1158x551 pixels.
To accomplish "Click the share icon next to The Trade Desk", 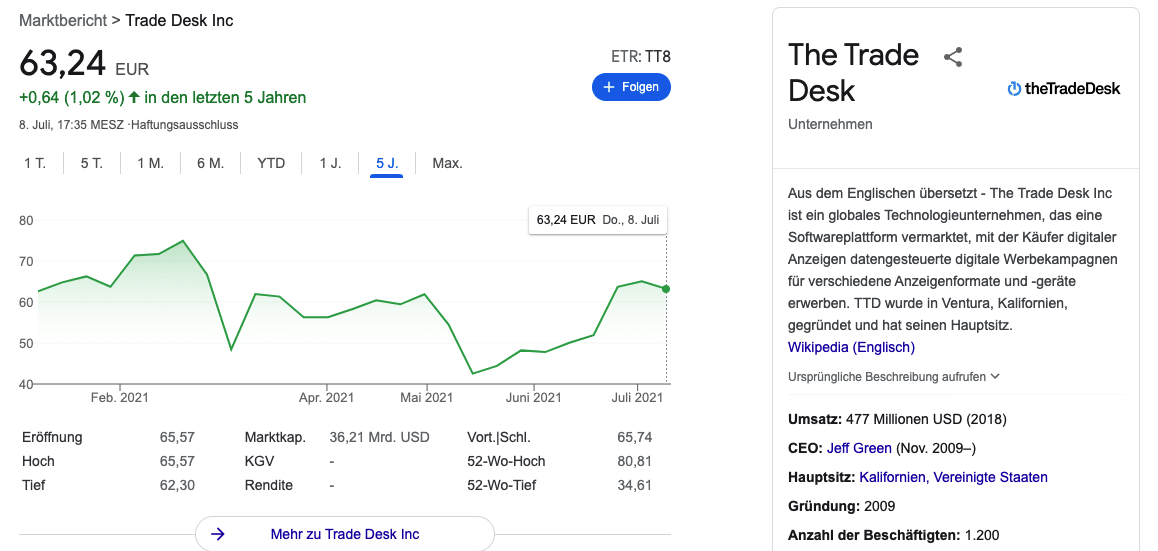I will pos(953,57).
